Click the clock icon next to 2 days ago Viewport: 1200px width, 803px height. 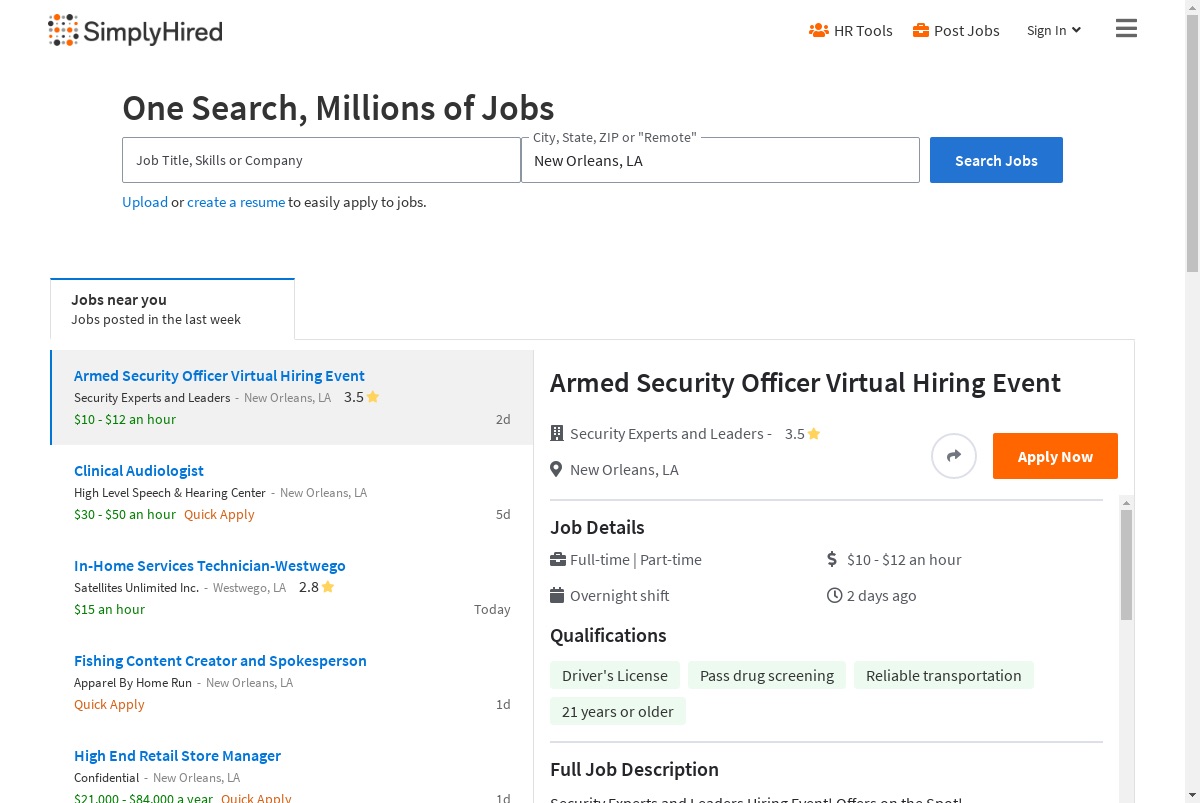click(x=835, y=595)
